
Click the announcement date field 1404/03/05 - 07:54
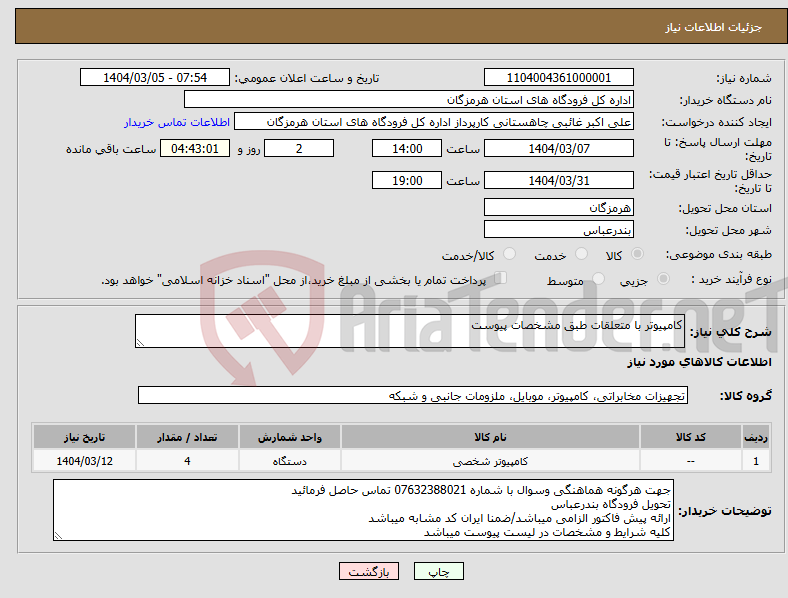[155, 77]
